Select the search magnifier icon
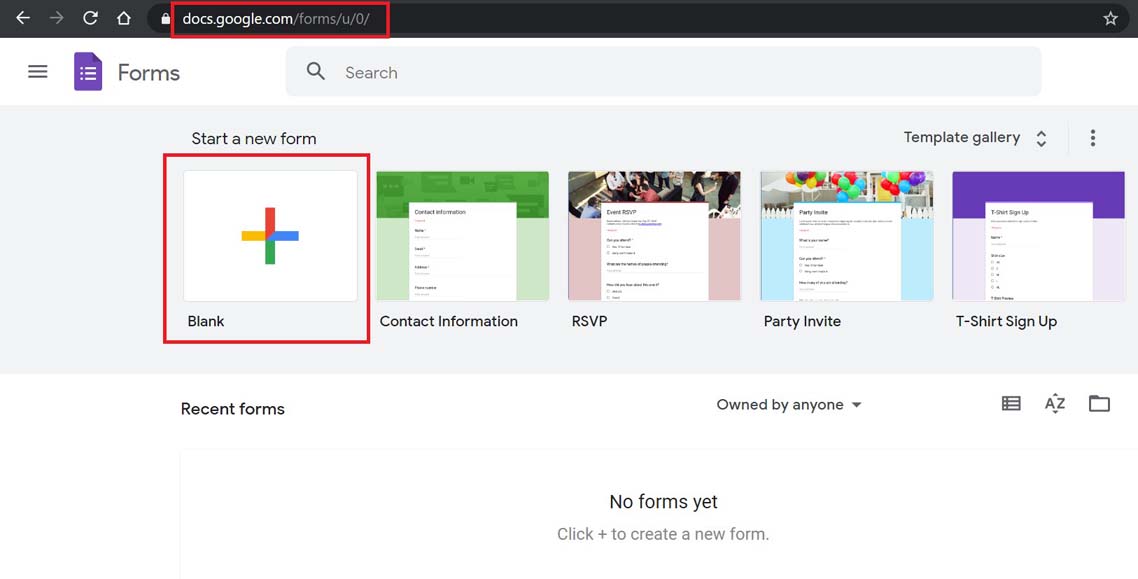The width and height of the screenshot is (1138, 579). 315,72
